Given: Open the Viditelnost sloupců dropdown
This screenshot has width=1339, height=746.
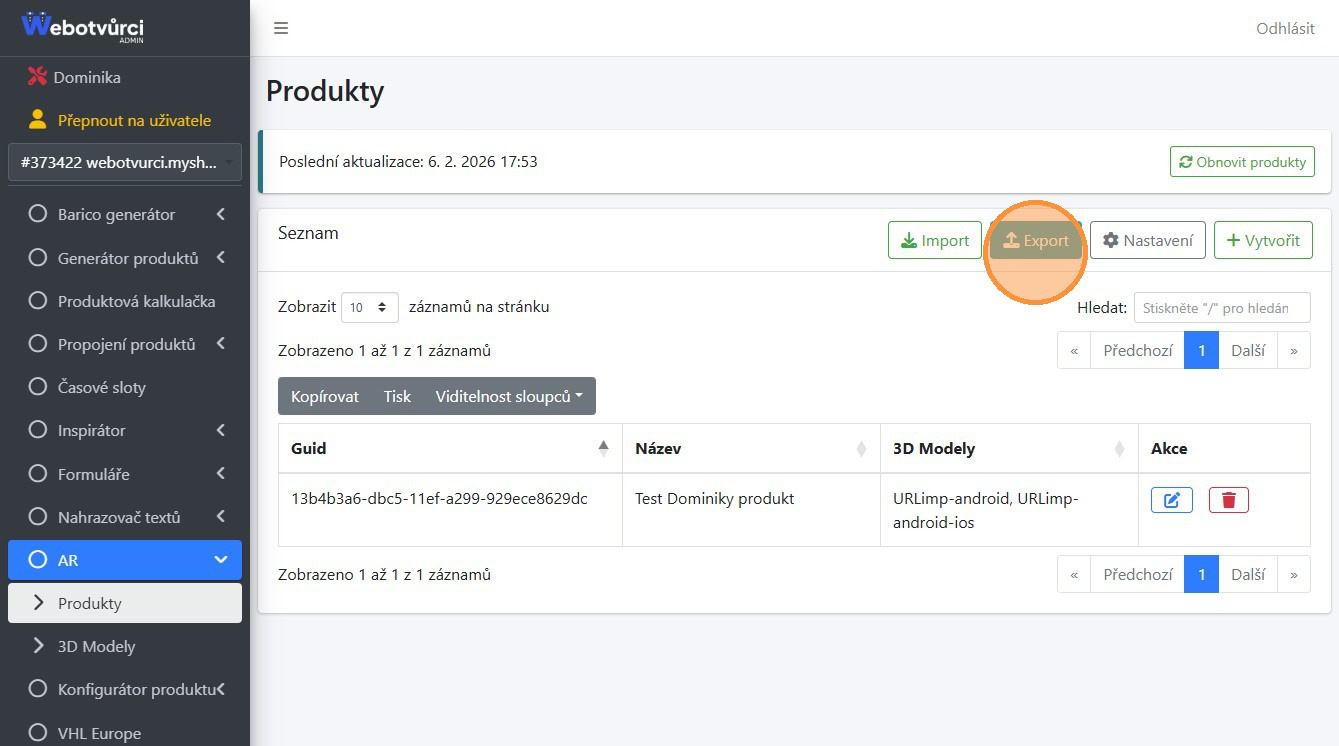Looking at the screenshot, I should 510,396.
